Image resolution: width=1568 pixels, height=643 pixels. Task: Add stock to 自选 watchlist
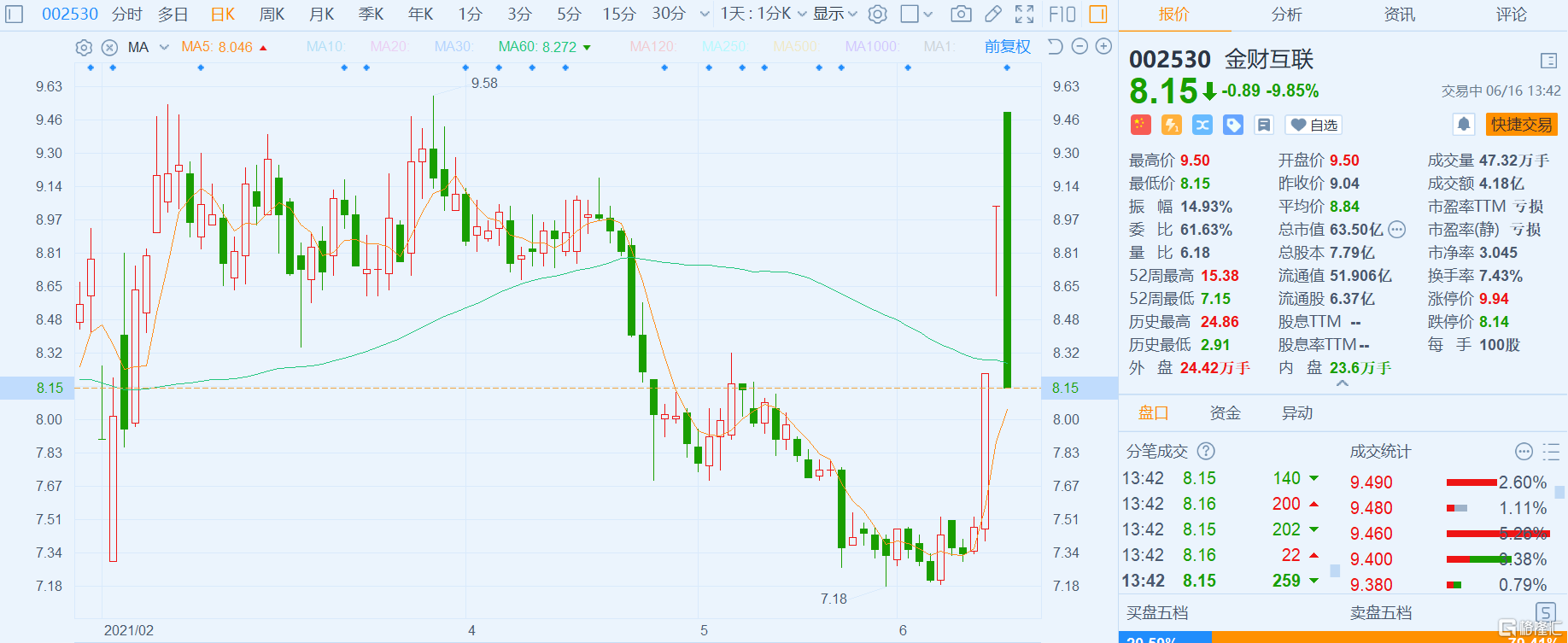(x=1313, y=126)
